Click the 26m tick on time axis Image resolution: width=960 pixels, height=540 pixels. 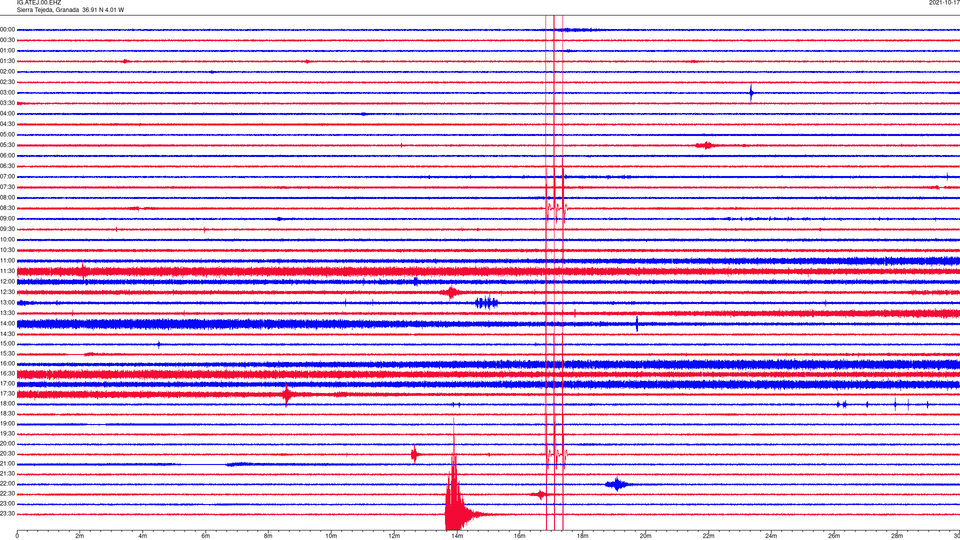(834, 536)
